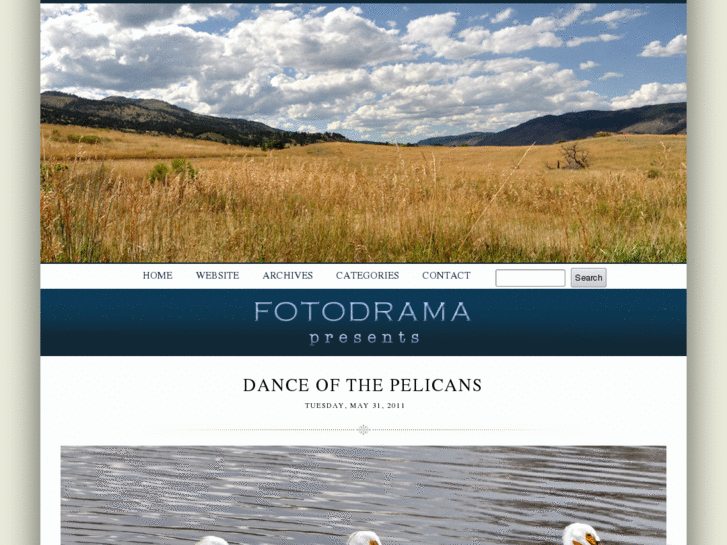727x545 pixels.
Task: Focus the search text field
Action: click(x=530, y=278)
